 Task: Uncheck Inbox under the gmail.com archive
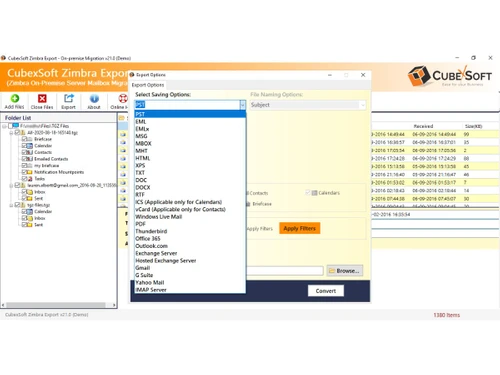click(24, 192)
